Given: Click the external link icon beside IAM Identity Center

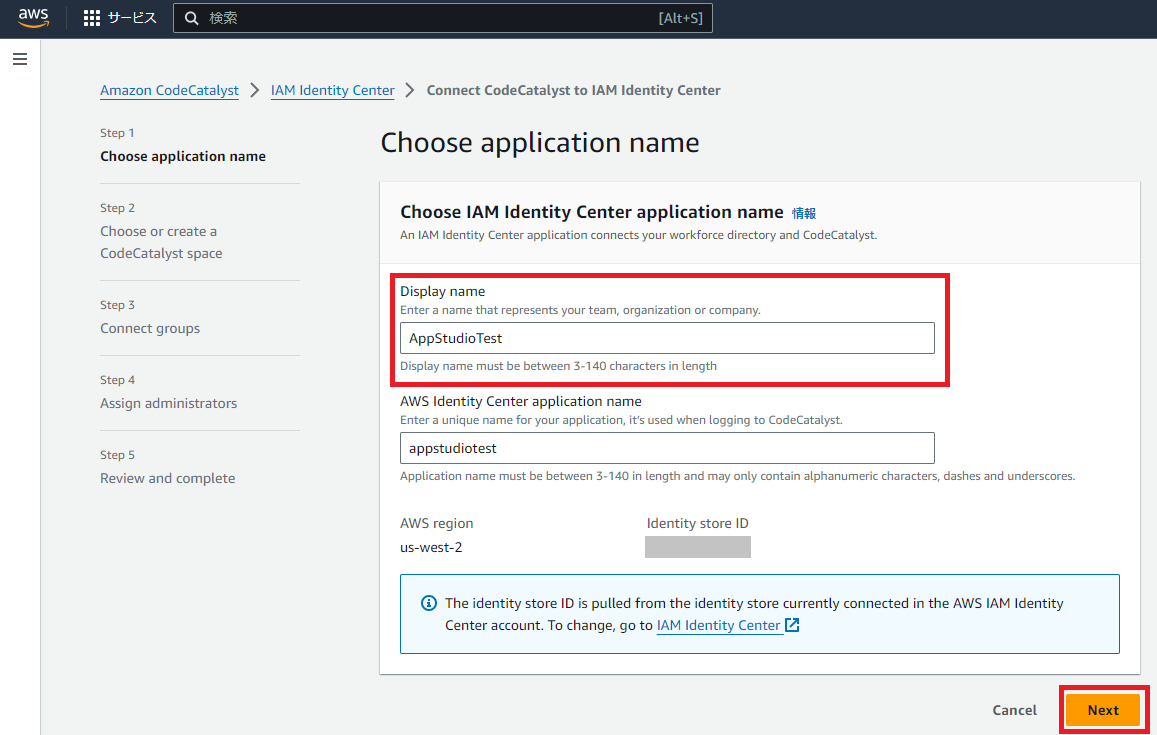Looking at the screenshot, I should click(792, 625).
